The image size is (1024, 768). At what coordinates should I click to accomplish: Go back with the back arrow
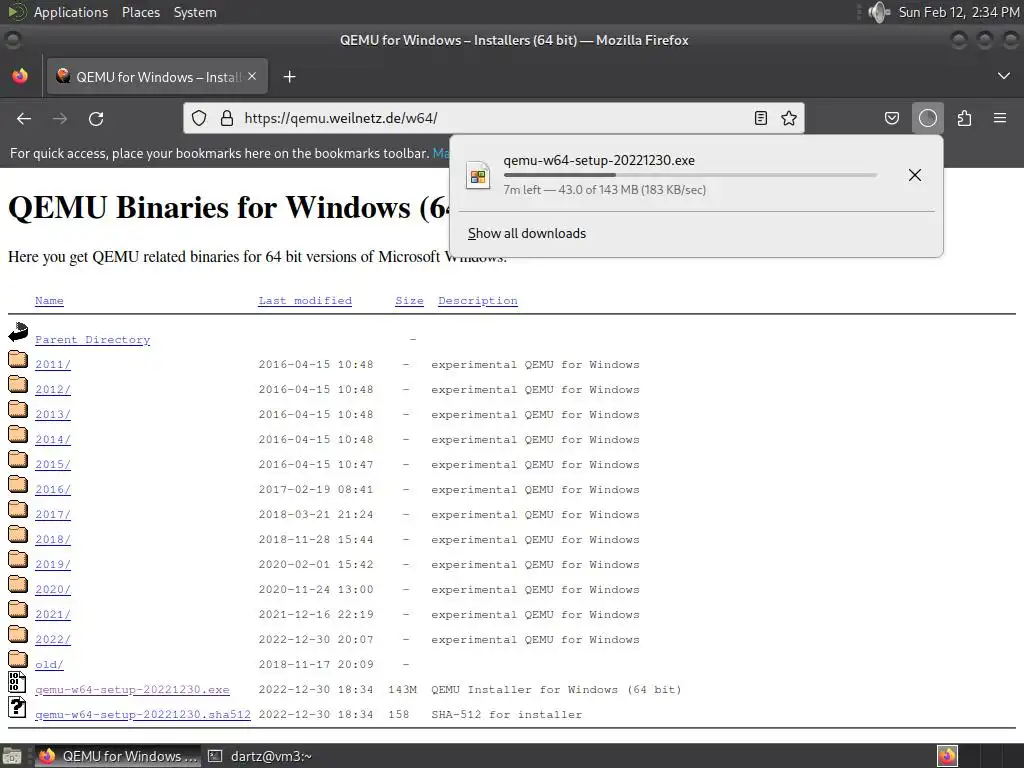(x=24, y=118)
